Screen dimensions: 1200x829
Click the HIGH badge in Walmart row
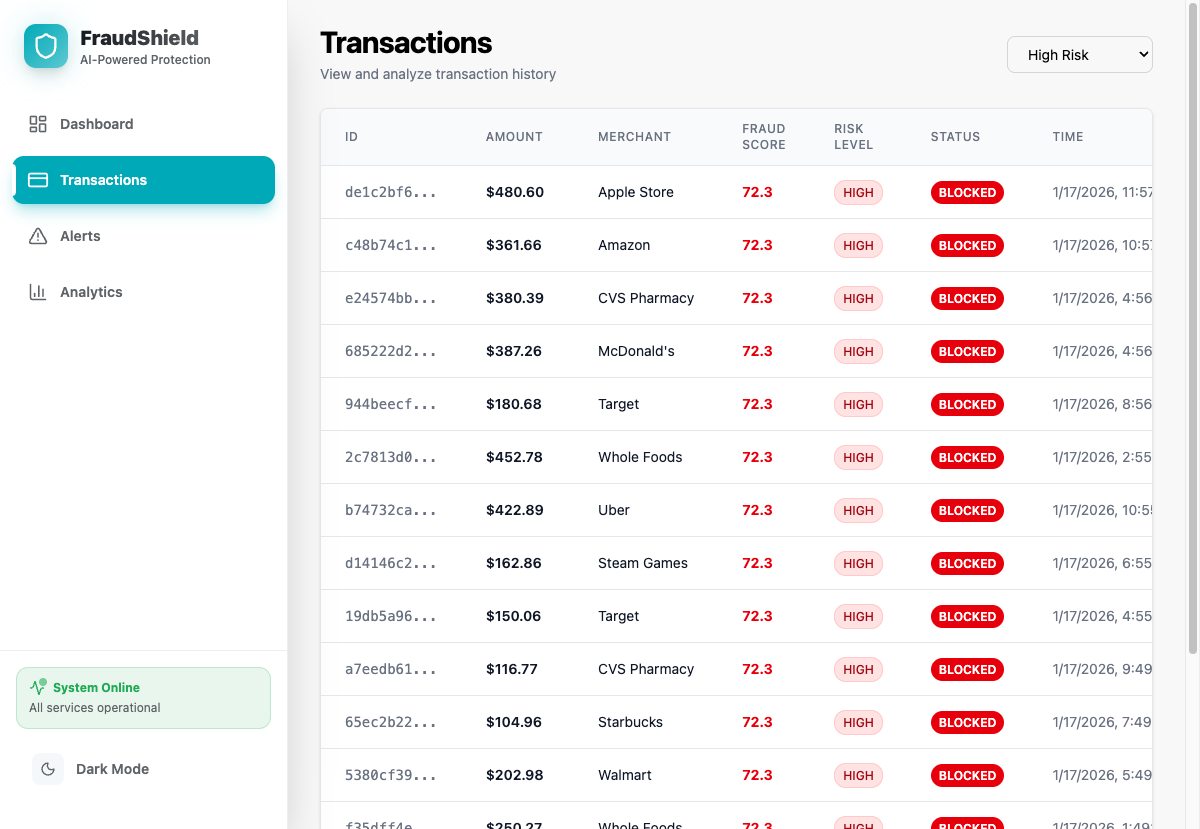[858, 775]
